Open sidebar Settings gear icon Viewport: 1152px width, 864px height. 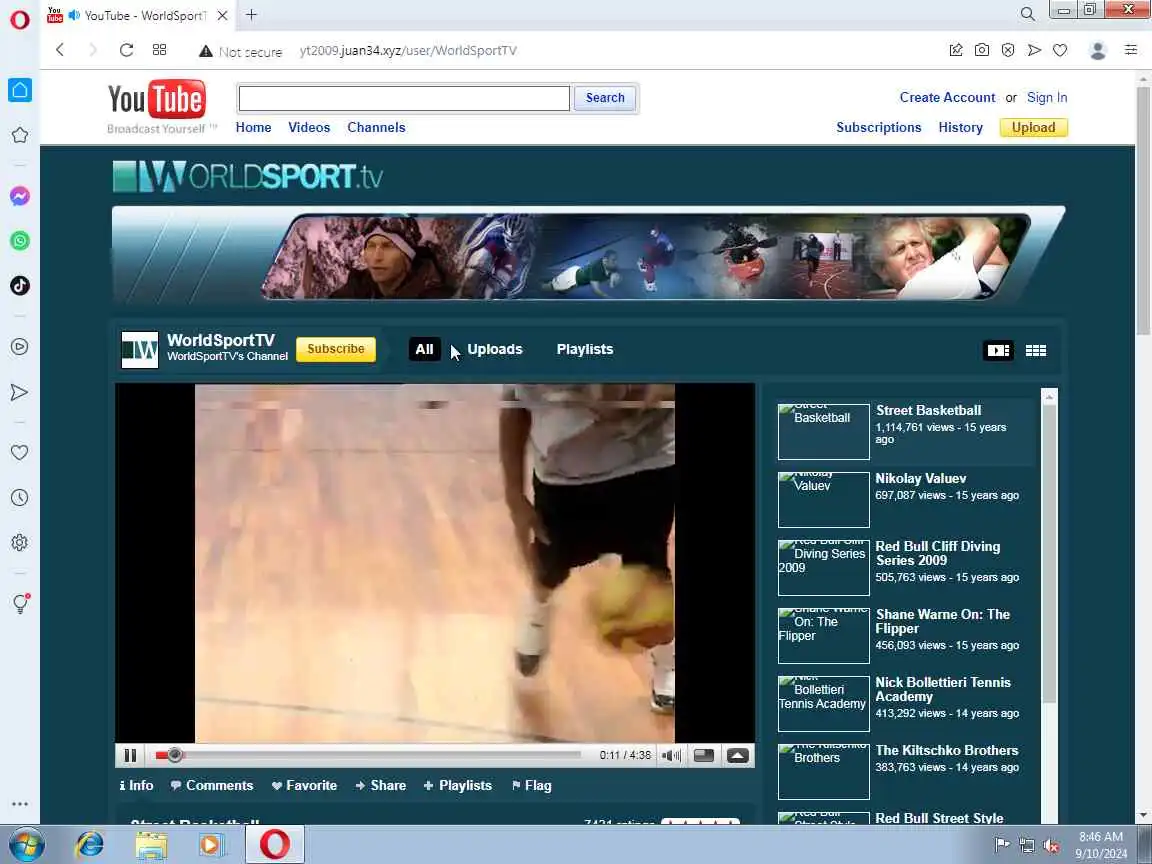point(20,543)
